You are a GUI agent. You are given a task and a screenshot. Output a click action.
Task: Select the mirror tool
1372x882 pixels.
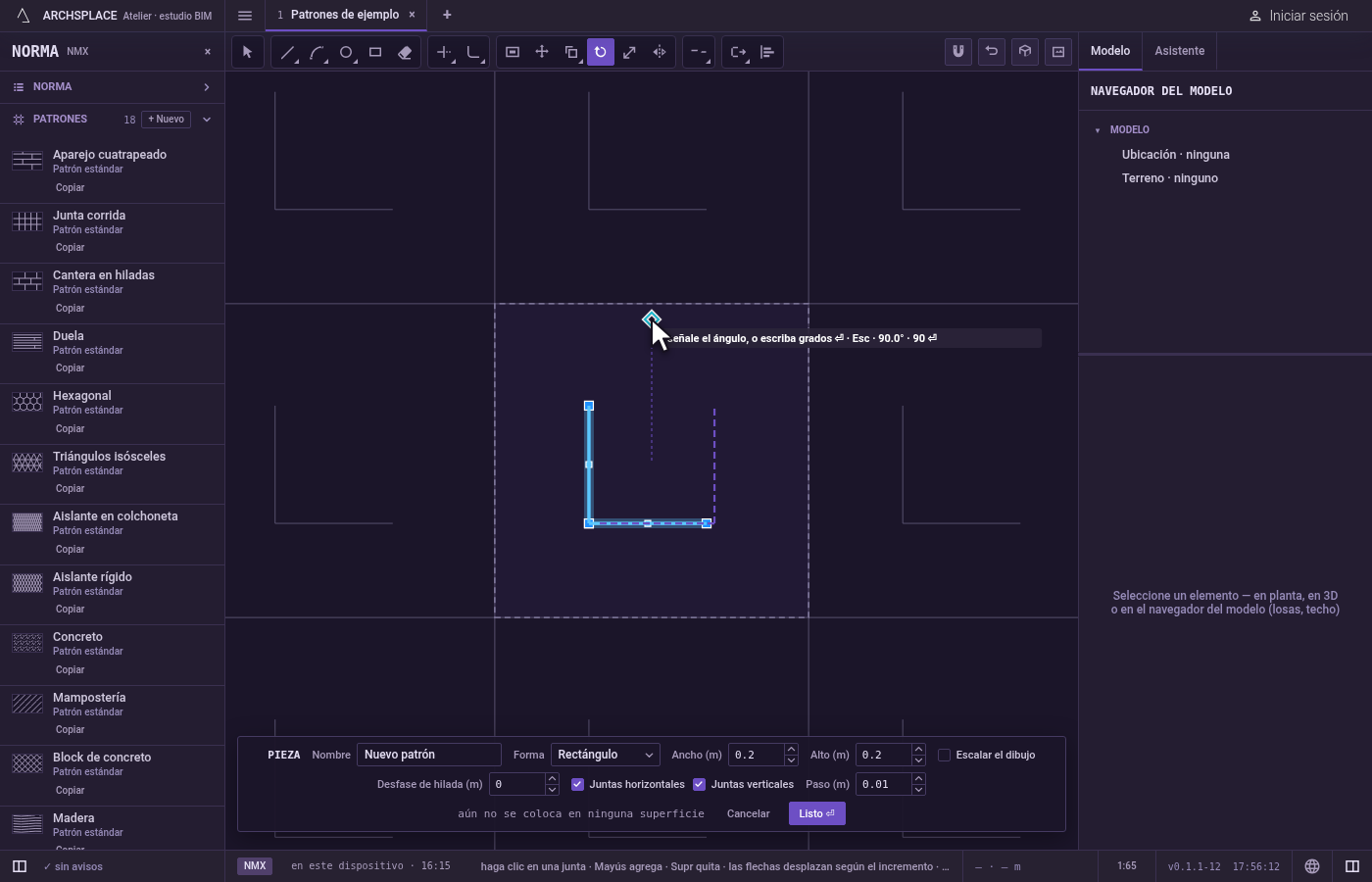[x=660, y=52]
